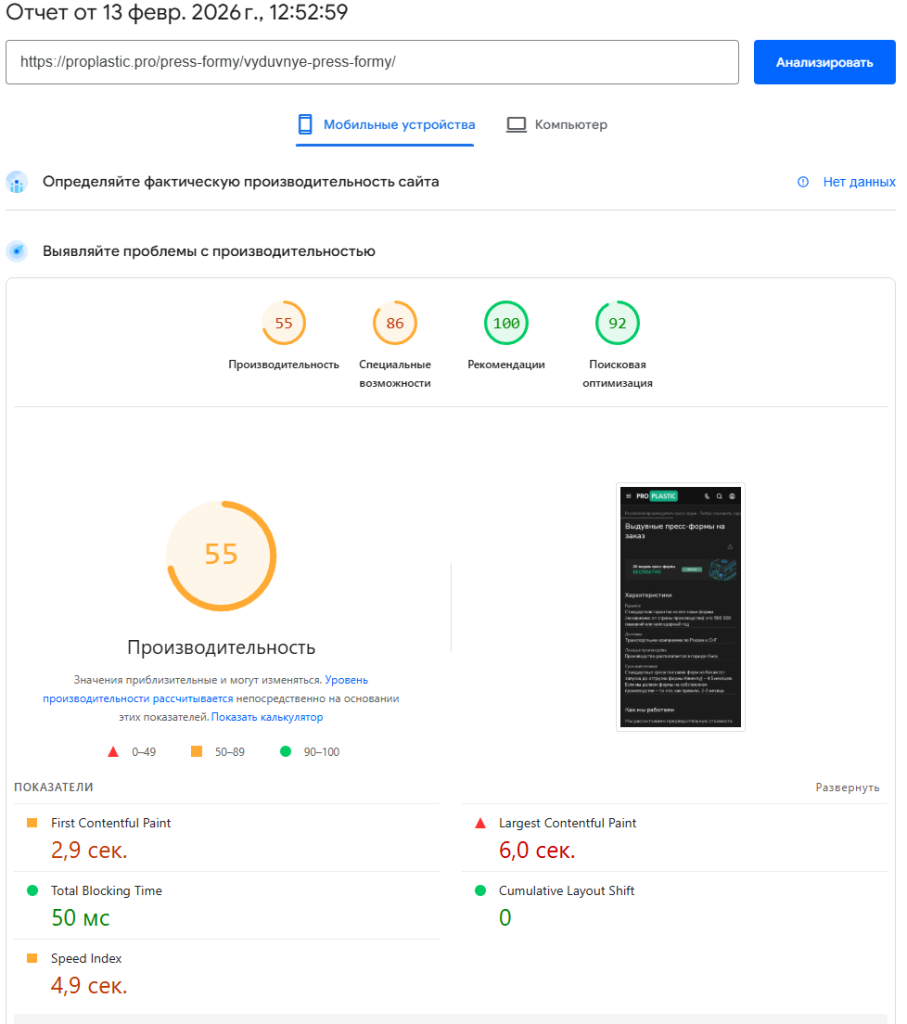Click the green circle icon next to Total Blocking Time
The image size is (907, 1024).
[x=31, y=890]
